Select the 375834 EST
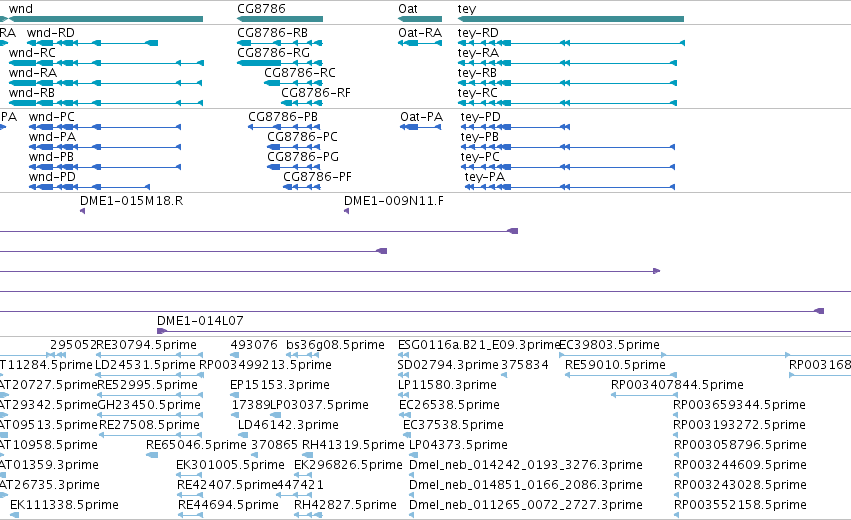Screen dimensions: 851x520 524,365
